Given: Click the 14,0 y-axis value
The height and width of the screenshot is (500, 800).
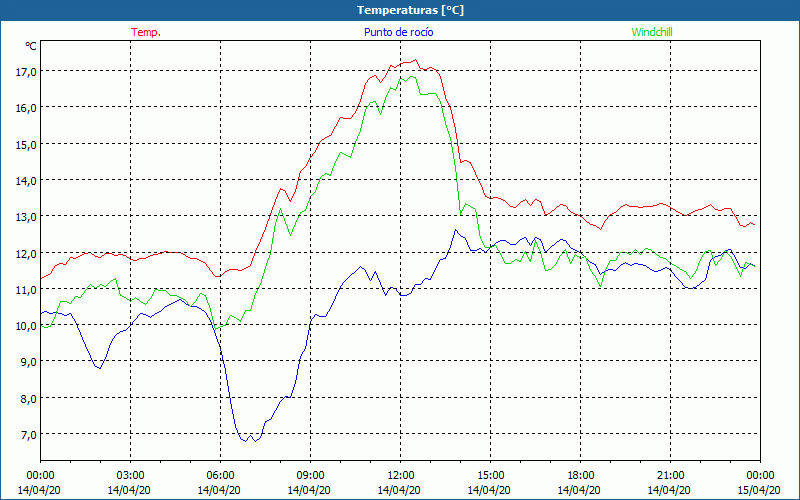Looking at the screenshot, I should click(26, 181).
